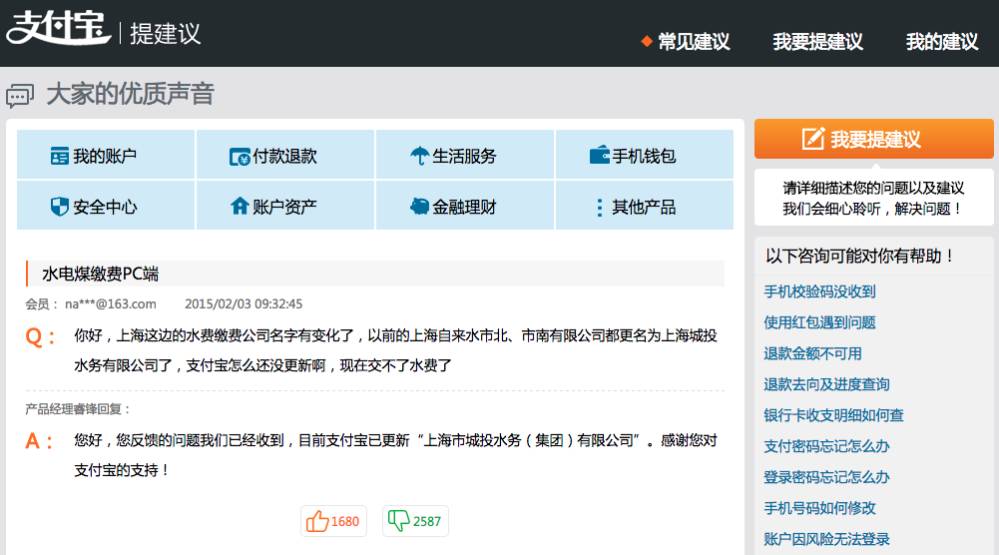Click the 产品经理睿锋回复 label
This screenshot has height=555, width=999.
[x=77, y=408]
